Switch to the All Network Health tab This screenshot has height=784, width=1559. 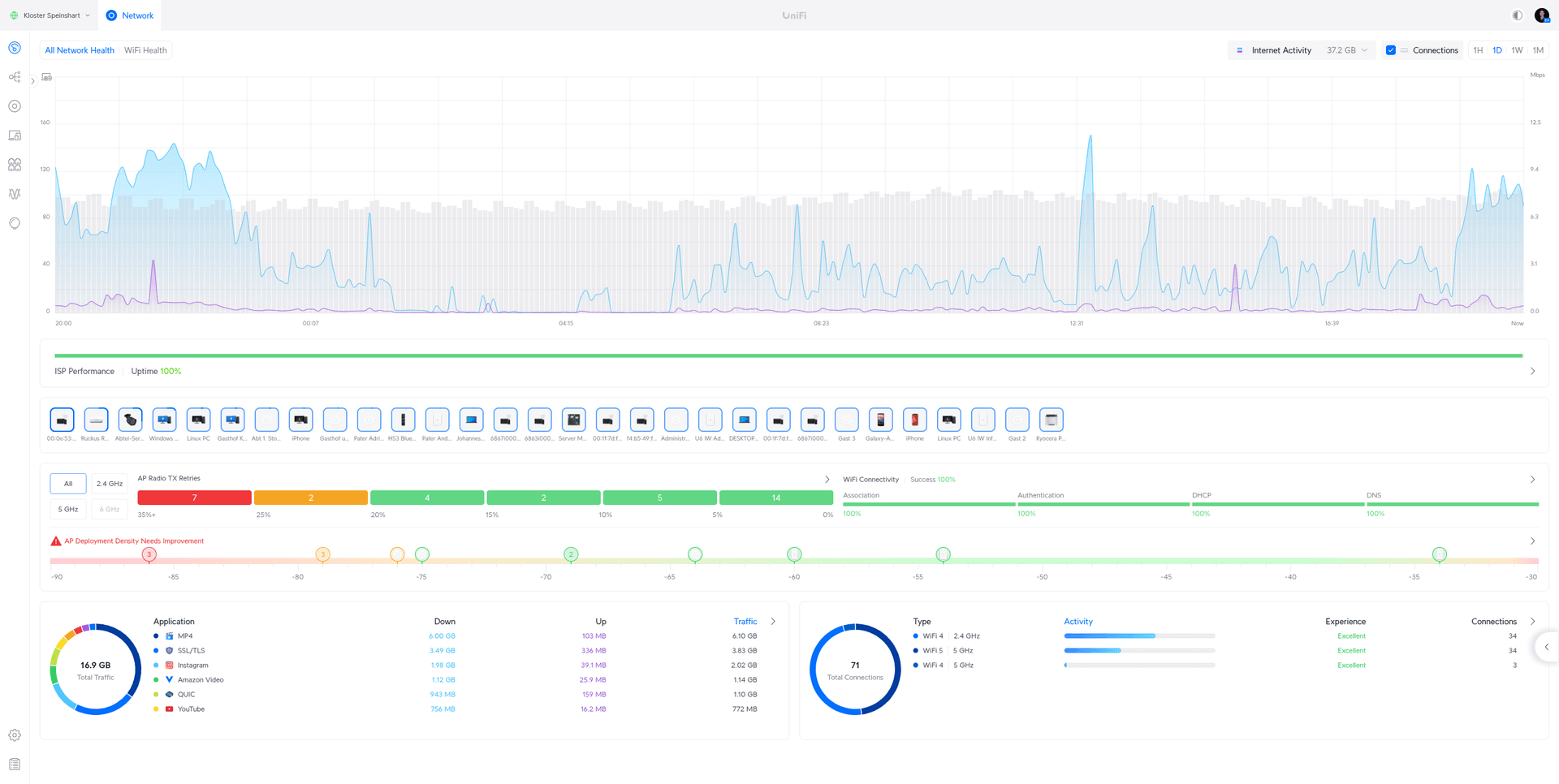(80, 50)
